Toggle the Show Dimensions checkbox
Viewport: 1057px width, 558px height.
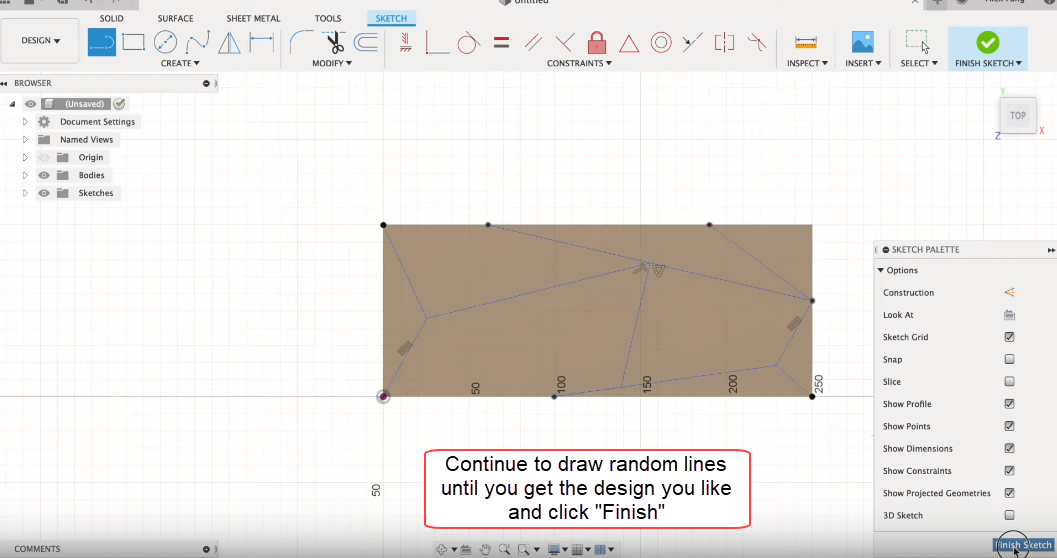coord(1009,448)
